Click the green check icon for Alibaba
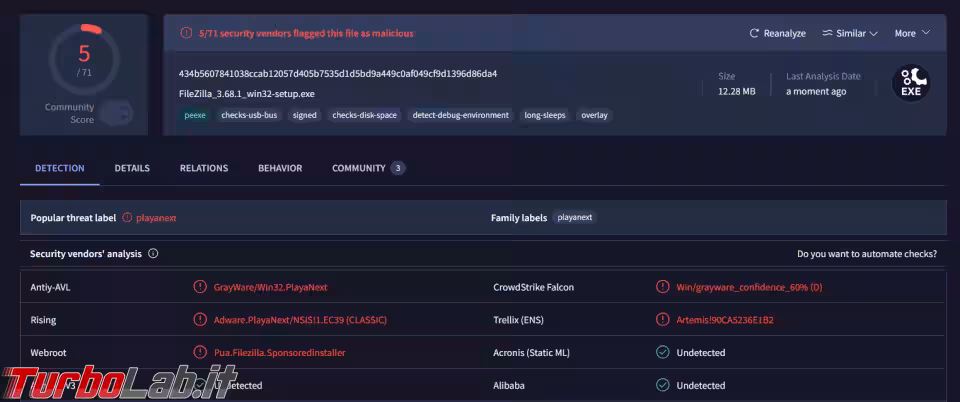 pos(662,385)
